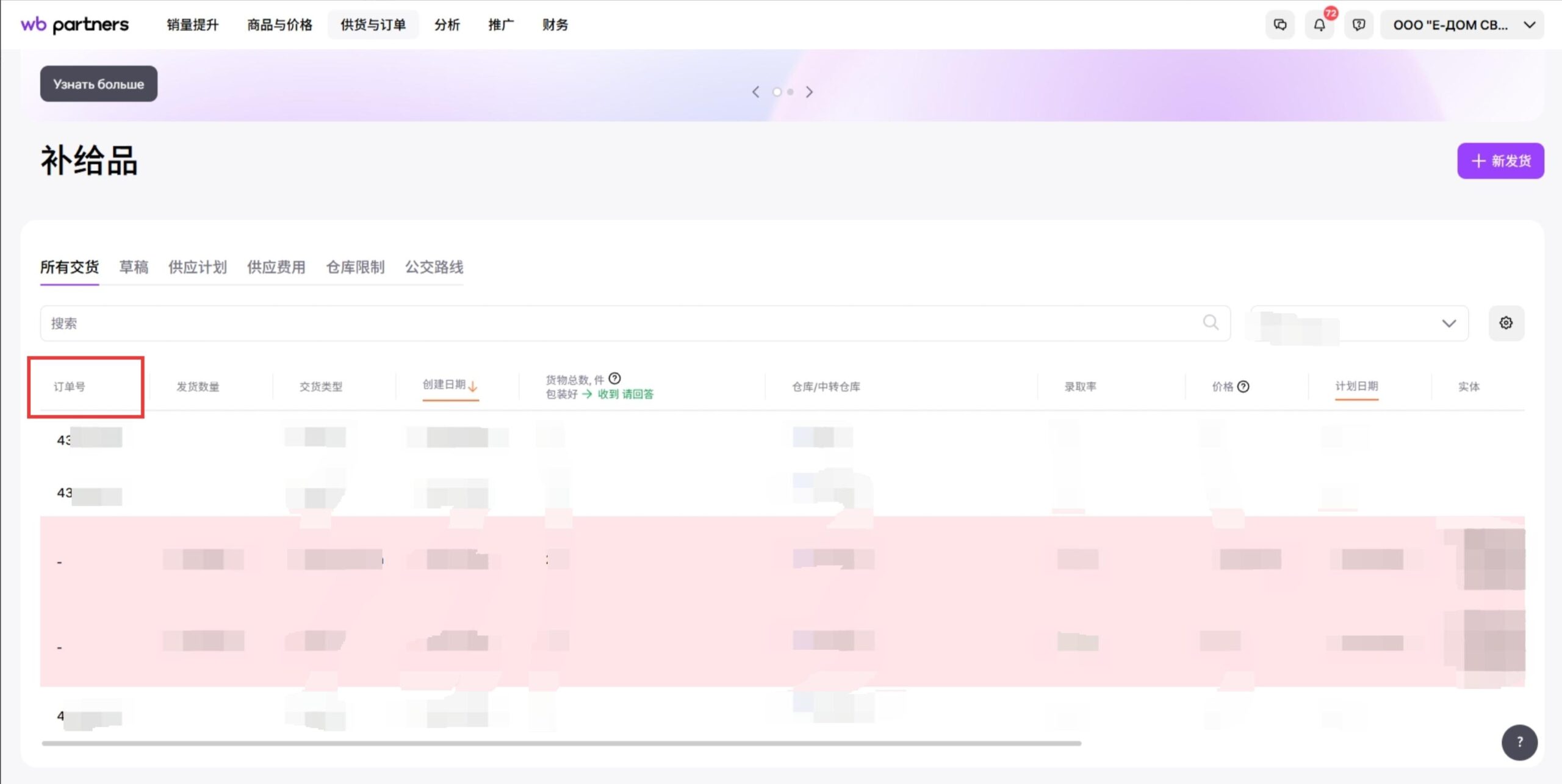This screenshot has width=1562, height=784.
Task: Click the table settings gear icon
Action: pyautogui.click(x=1506, y=323)
